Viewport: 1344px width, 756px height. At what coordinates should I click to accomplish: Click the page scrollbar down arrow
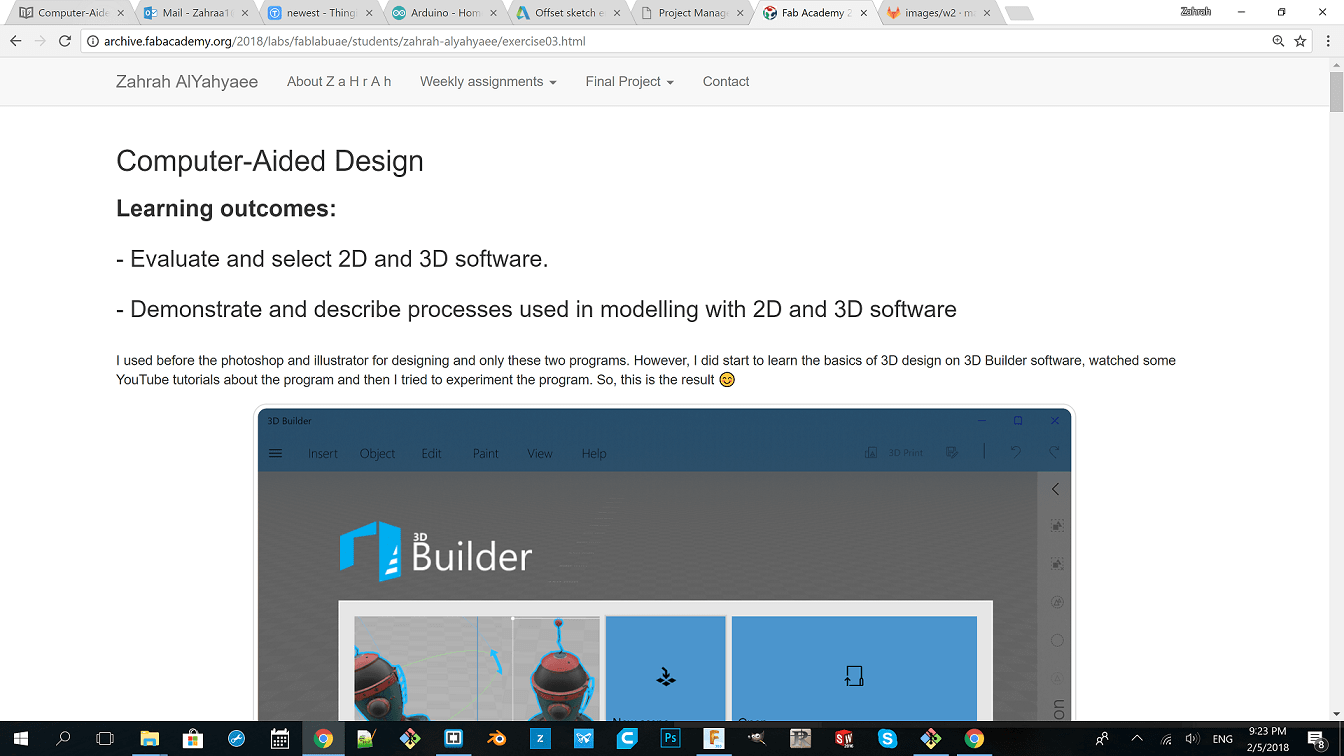(1336, 714)
